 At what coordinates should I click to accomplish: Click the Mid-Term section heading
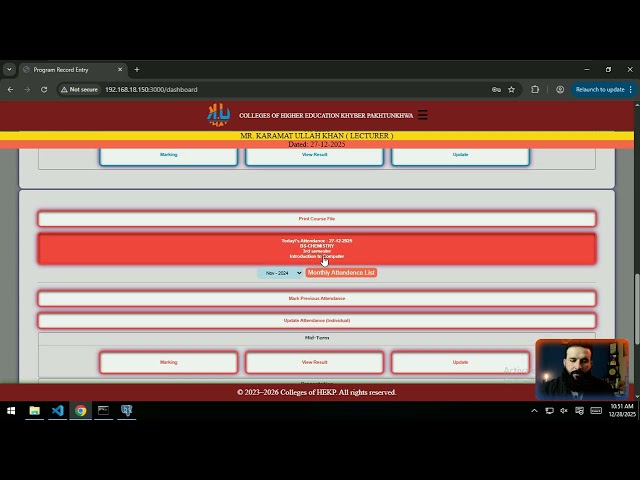(x=317, y=338)
